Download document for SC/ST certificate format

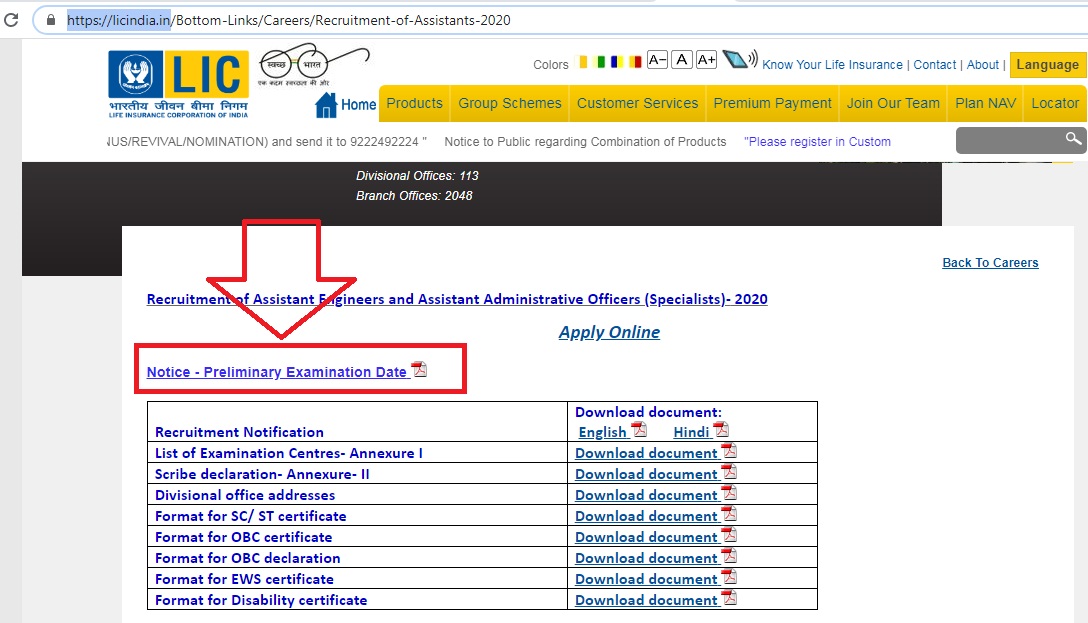point(646,516)
